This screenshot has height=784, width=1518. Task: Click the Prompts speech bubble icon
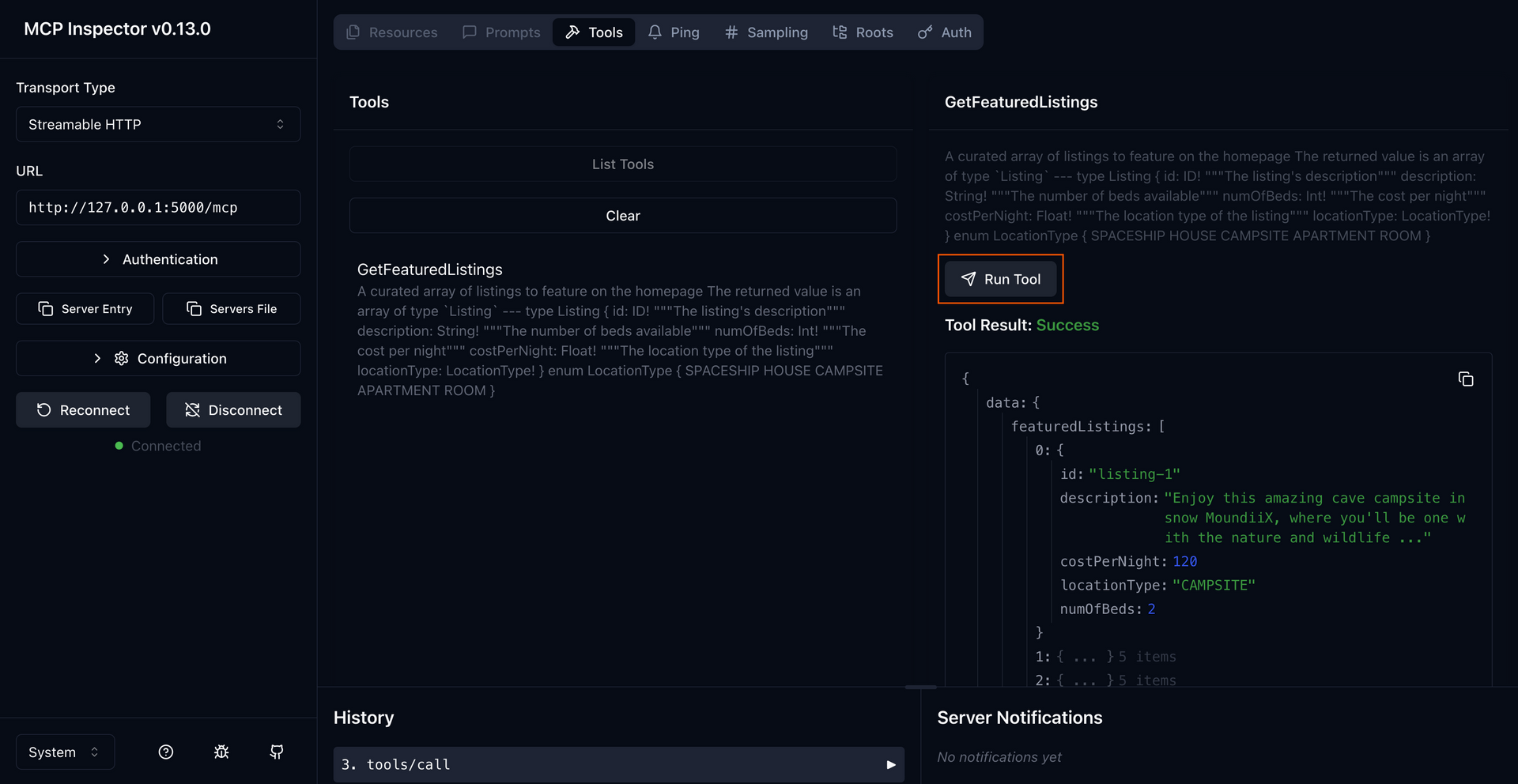point(471,32)
